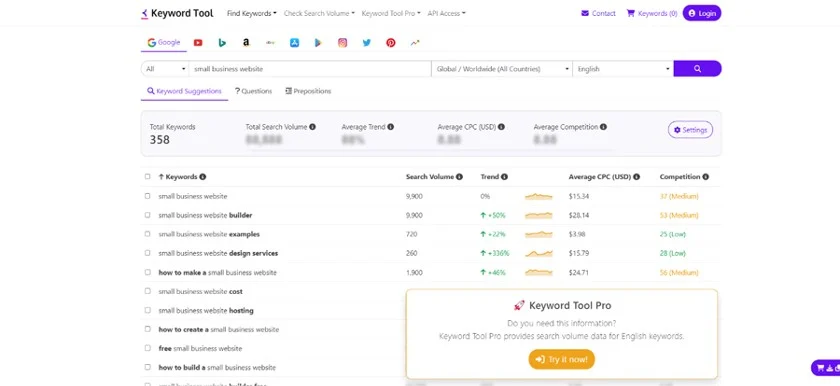
Task: Click the 9,900 volume for 'small business website'
Action: [x=414, y=196]
